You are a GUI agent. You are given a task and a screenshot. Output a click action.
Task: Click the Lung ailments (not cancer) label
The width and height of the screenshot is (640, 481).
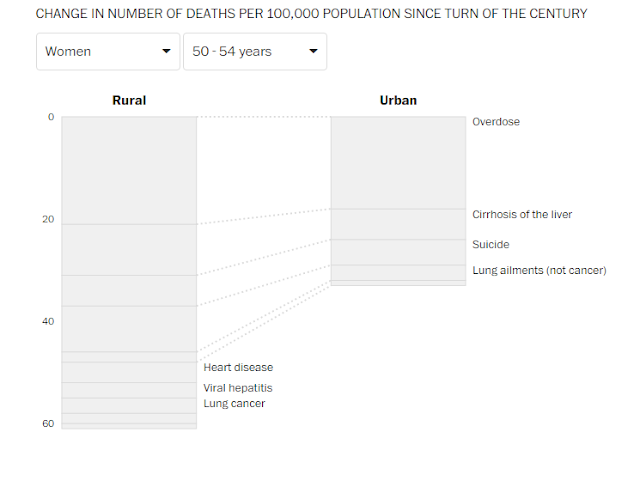[539, 270]
